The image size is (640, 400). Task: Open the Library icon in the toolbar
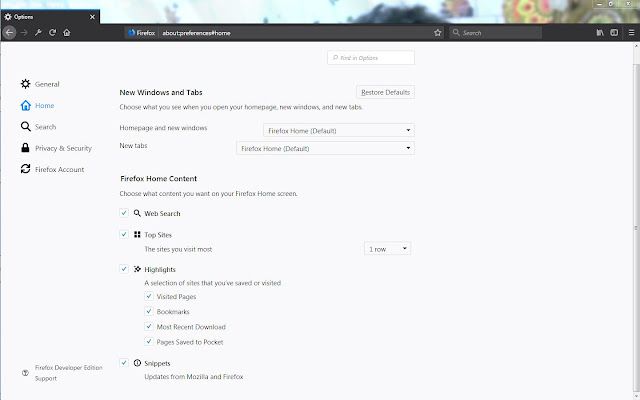(x=600, y=33)
